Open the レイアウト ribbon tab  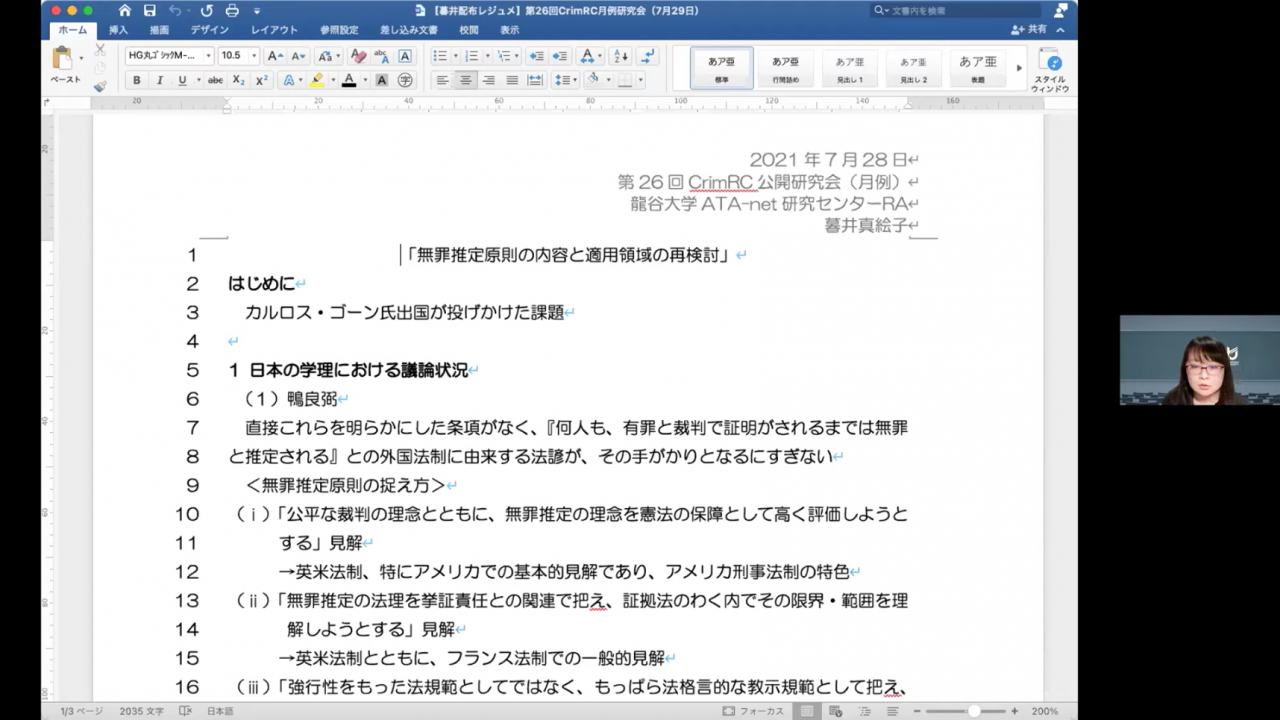click(x=274, y=30)
